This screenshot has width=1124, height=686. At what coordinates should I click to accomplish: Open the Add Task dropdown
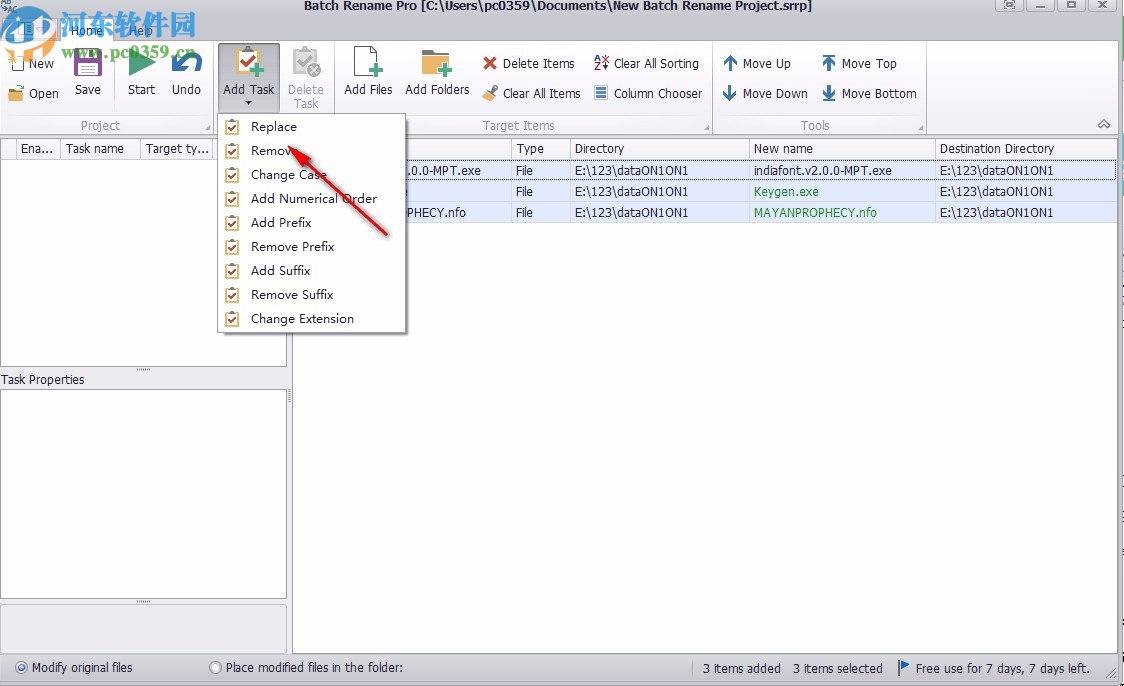point(249,77)
